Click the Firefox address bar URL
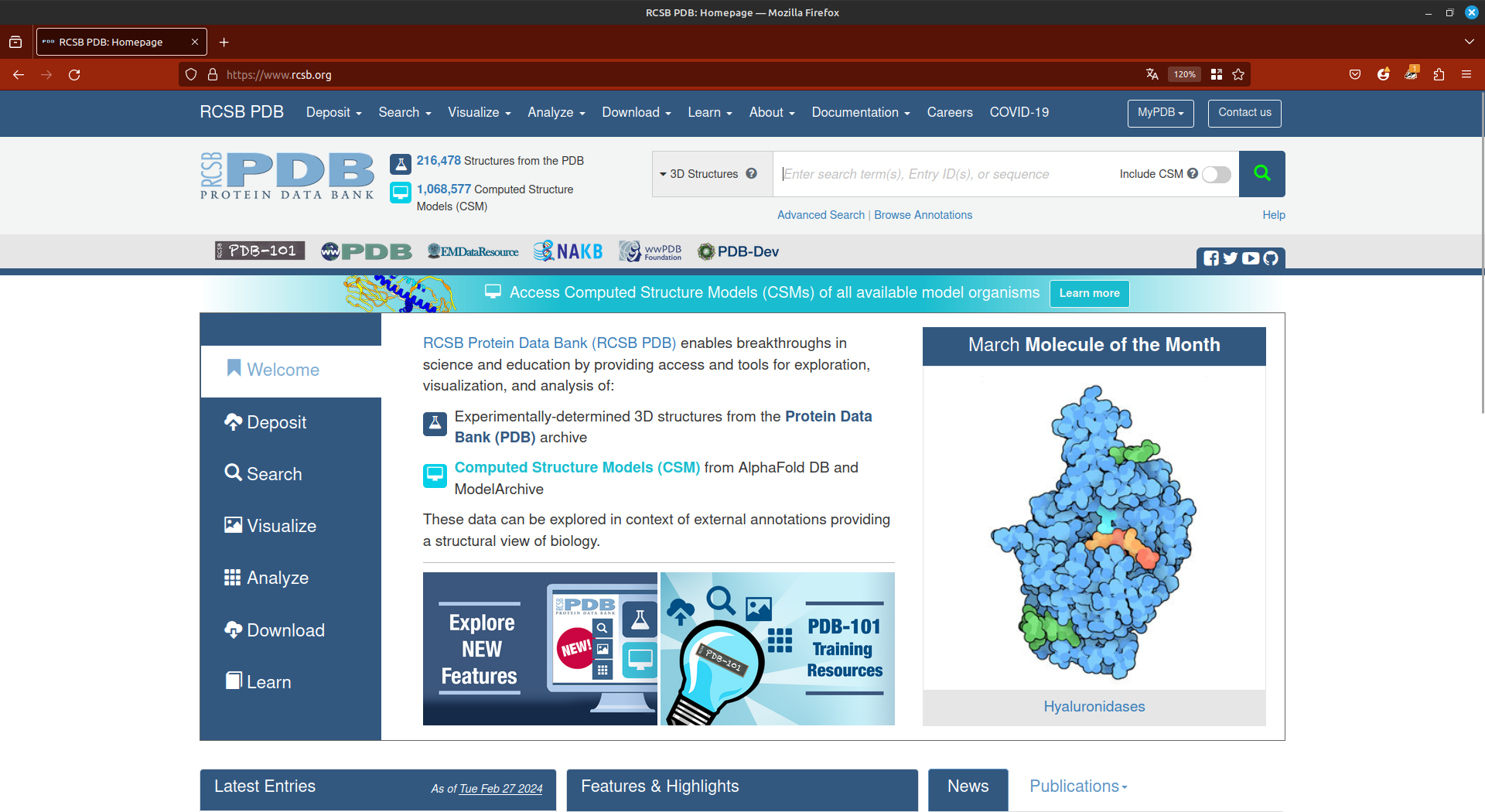This screenshot has height=812, width=1485. (279, 75)
